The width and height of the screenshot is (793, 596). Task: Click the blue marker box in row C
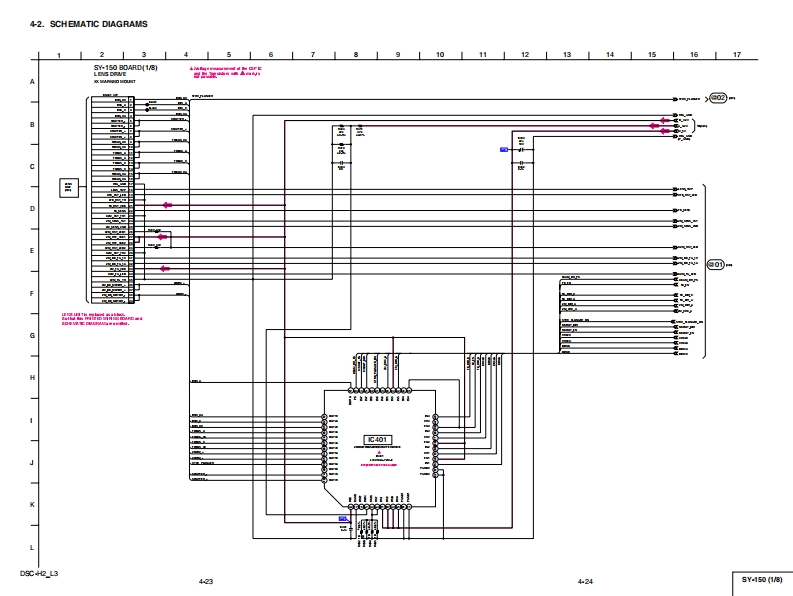point(505,149)
